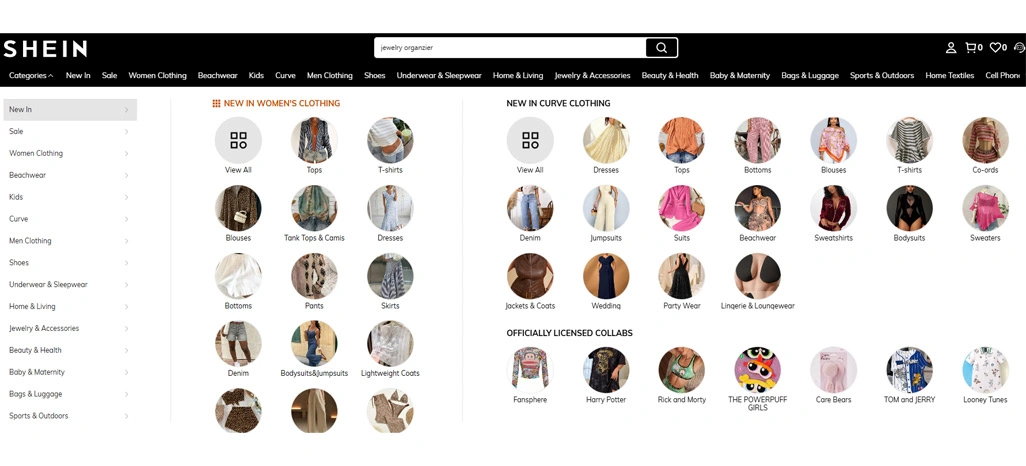This screenshot has width=1026, height=466.
Task: Open Suits image in Curve Clothing
Action: pos(682,208)
